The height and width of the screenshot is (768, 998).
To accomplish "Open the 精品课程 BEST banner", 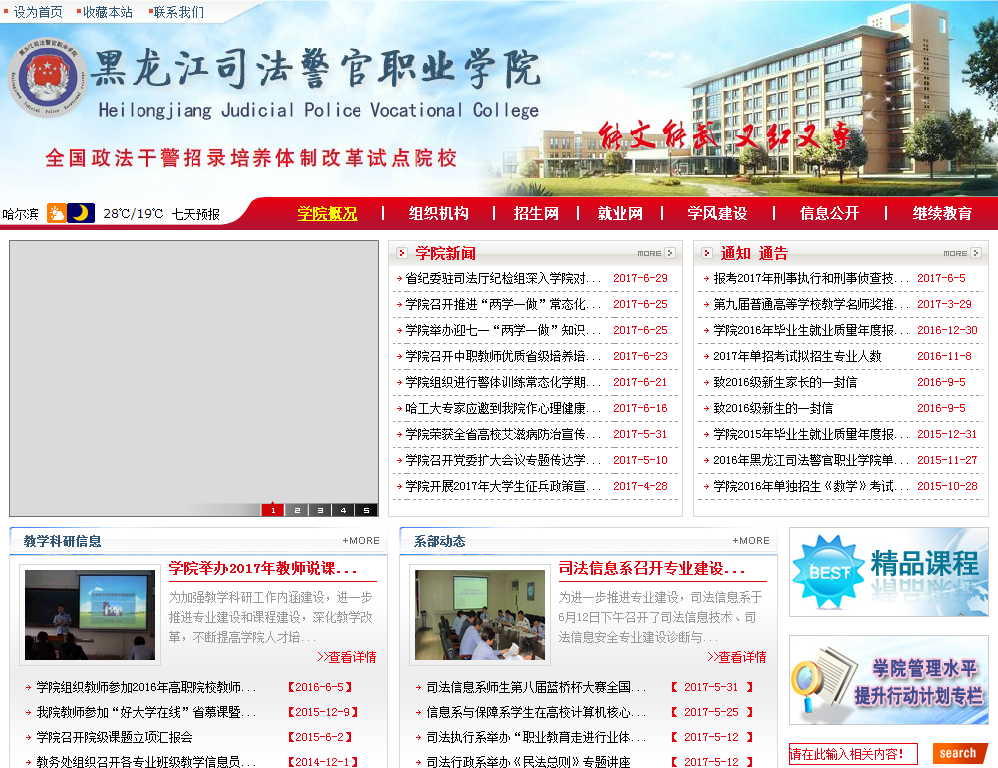I will point(888,572).
